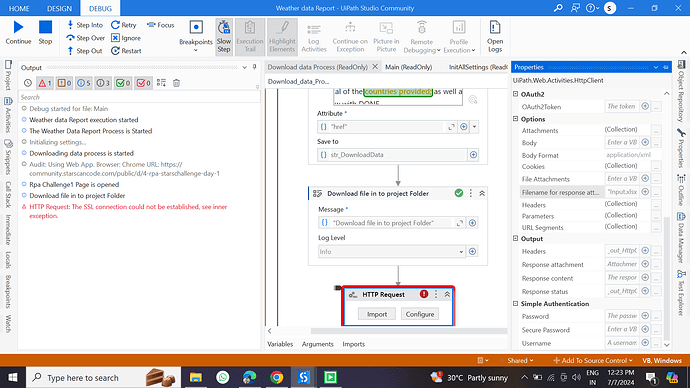Toggle info messages filter showing 5
The image size is (690, 388).
point(84,83)
